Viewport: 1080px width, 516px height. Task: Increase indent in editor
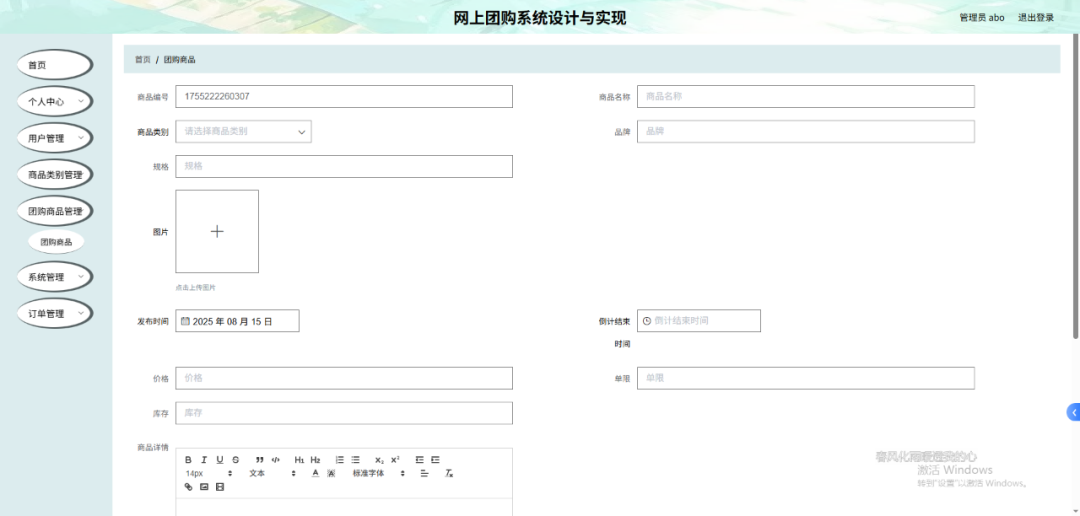click(x=435, y=460)
